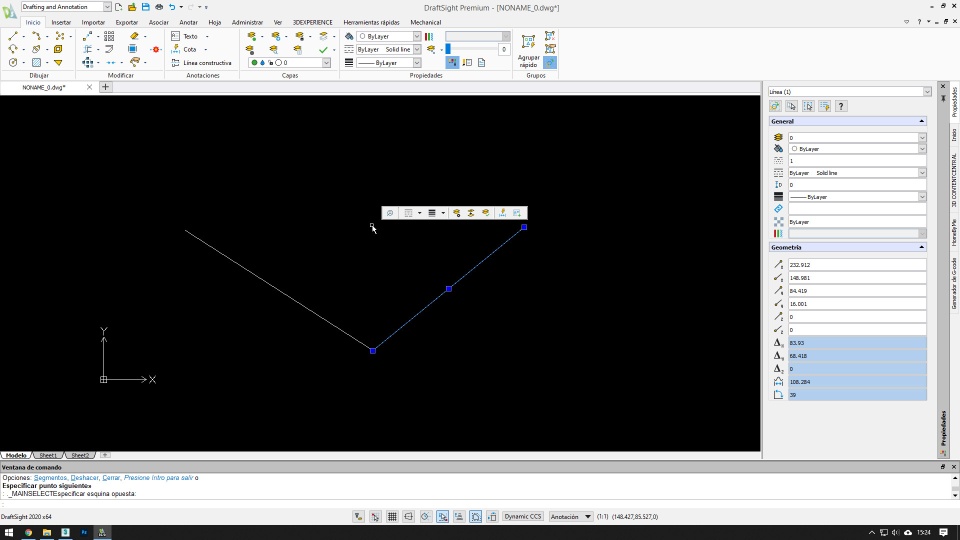The width and height of the screenshot is (960, 540).
Task: Select the Hatch draw tool
Action: tap(36, 62)
